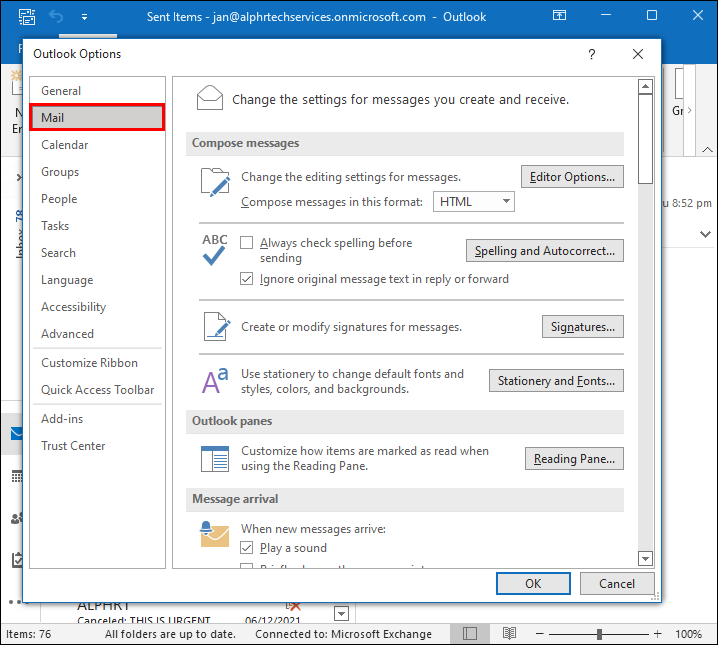
Task: Click the options scrollbar up arrow
Action: pos(645,86)
